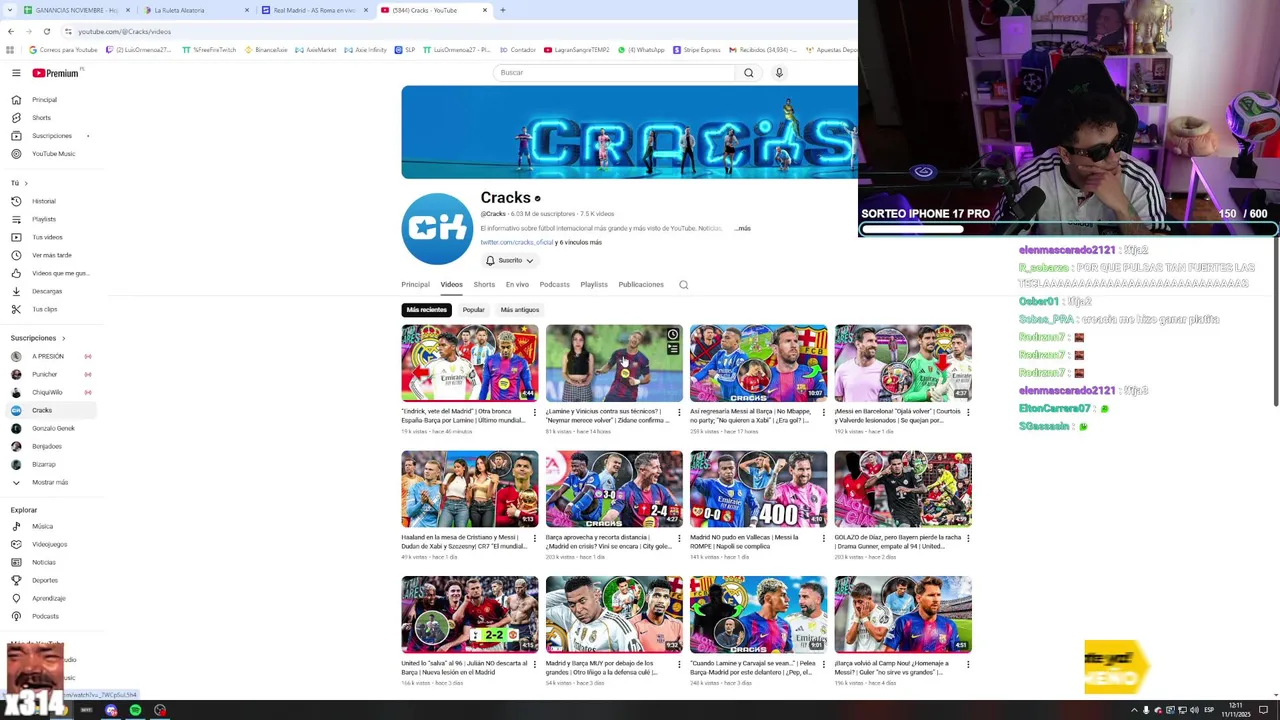Viewport: 1280px width, 720px height.
Task: Open Gonzalo Genek subscription channel
Action: [x=53, y=428]
